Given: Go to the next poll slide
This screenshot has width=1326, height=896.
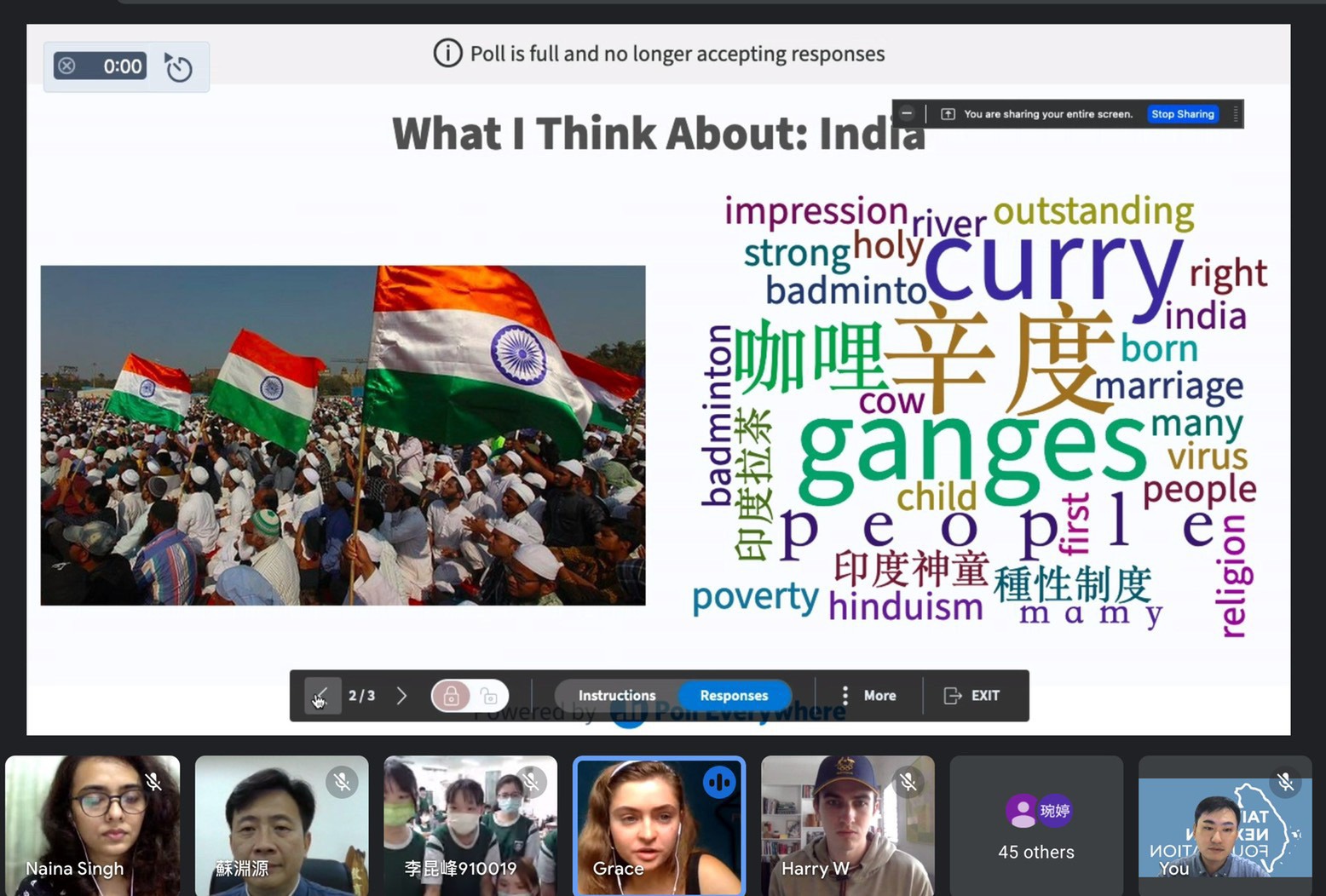Looking at the screenshot, I should click(401, 696).
